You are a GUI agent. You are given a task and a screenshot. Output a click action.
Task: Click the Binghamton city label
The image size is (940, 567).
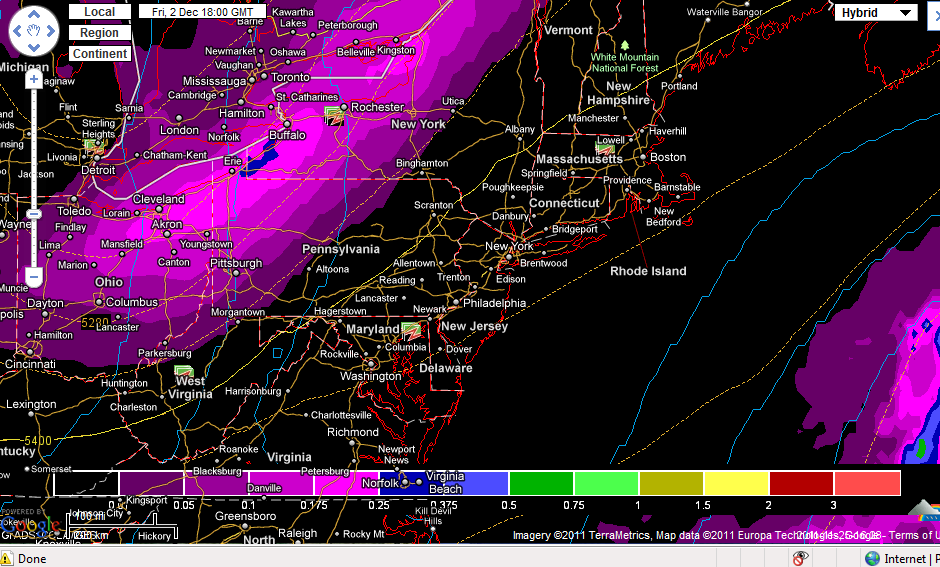click(421, 163)
